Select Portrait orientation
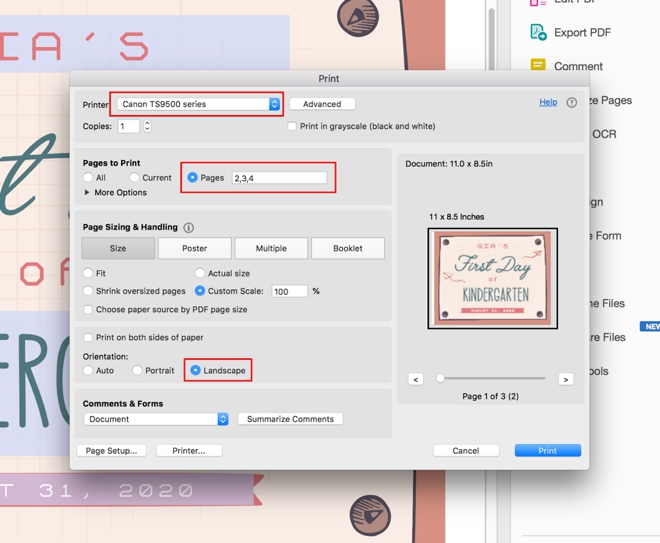660x543 pixels. point(137,370)
